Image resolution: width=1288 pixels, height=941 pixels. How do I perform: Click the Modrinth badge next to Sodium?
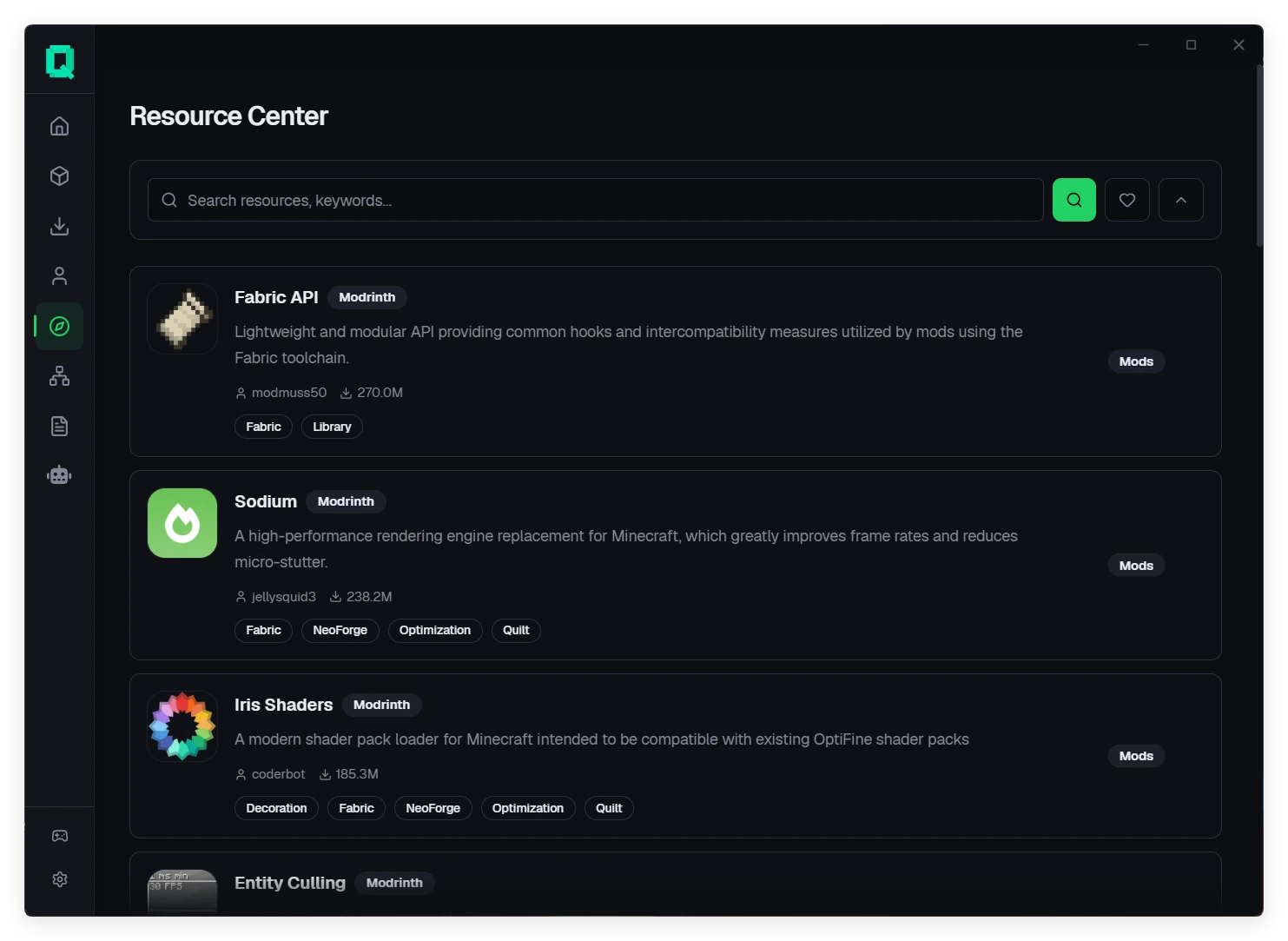point(346,501)
